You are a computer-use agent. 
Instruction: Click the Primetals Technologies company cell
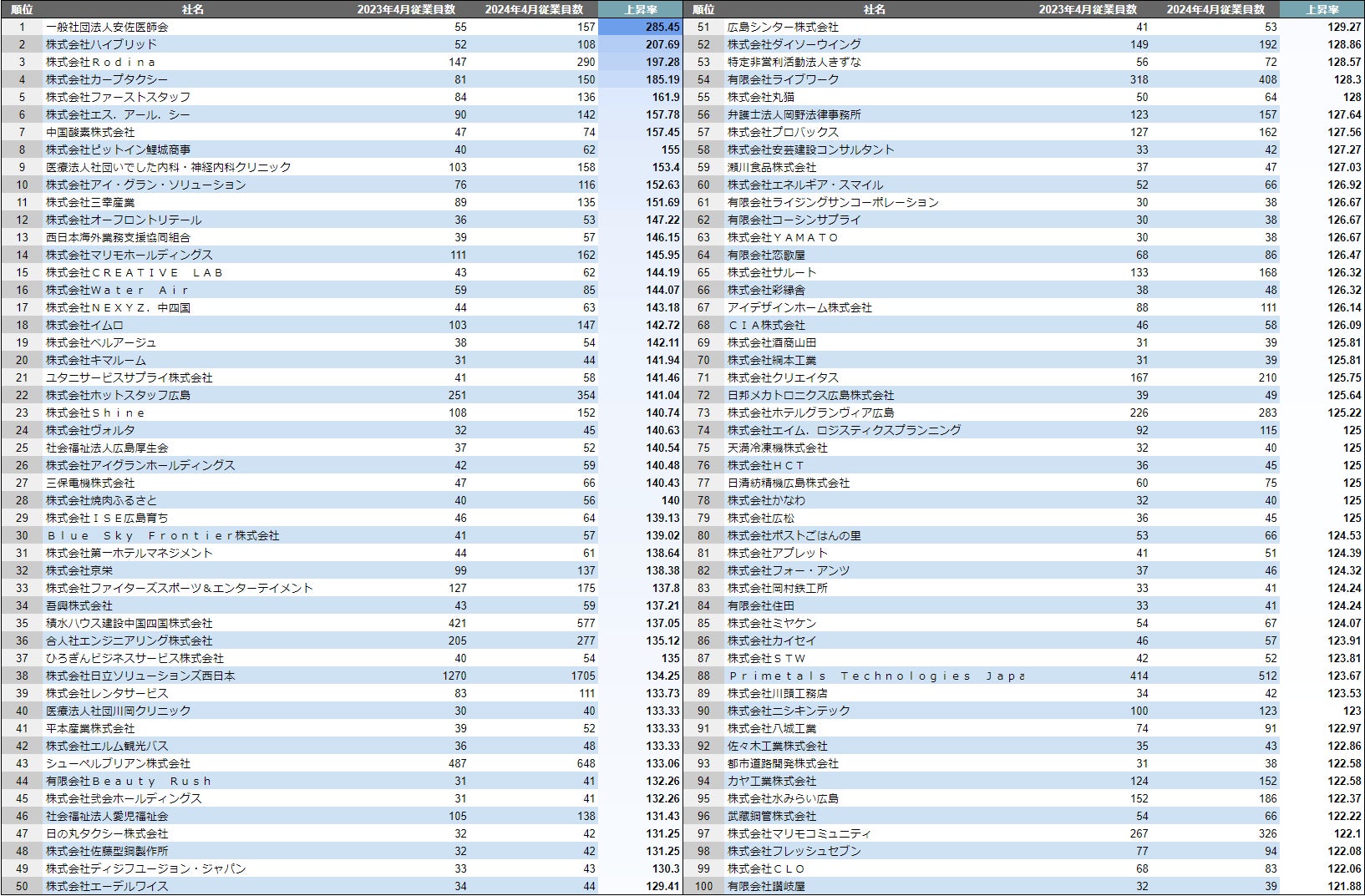point(875,676)
